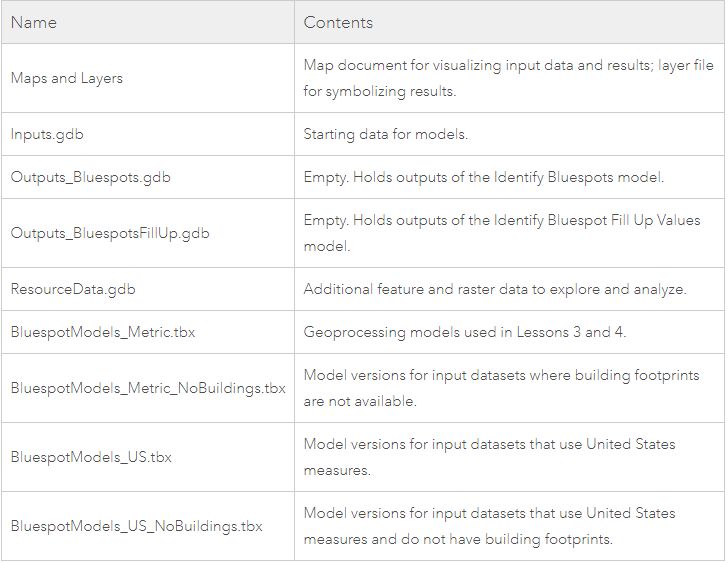Select the Inputs.gdb name cell
The height and width of the screenshot is (563, 728).
point(47,134)
